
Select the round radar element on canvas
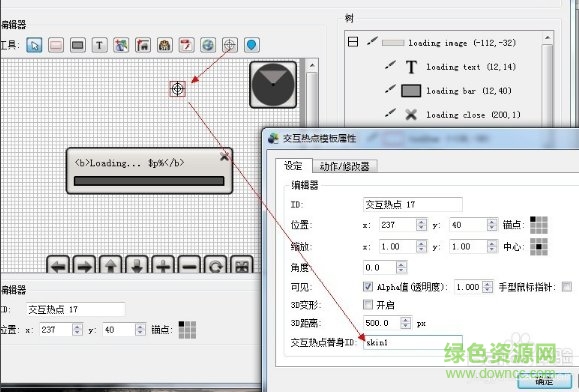tap(273, 85)
